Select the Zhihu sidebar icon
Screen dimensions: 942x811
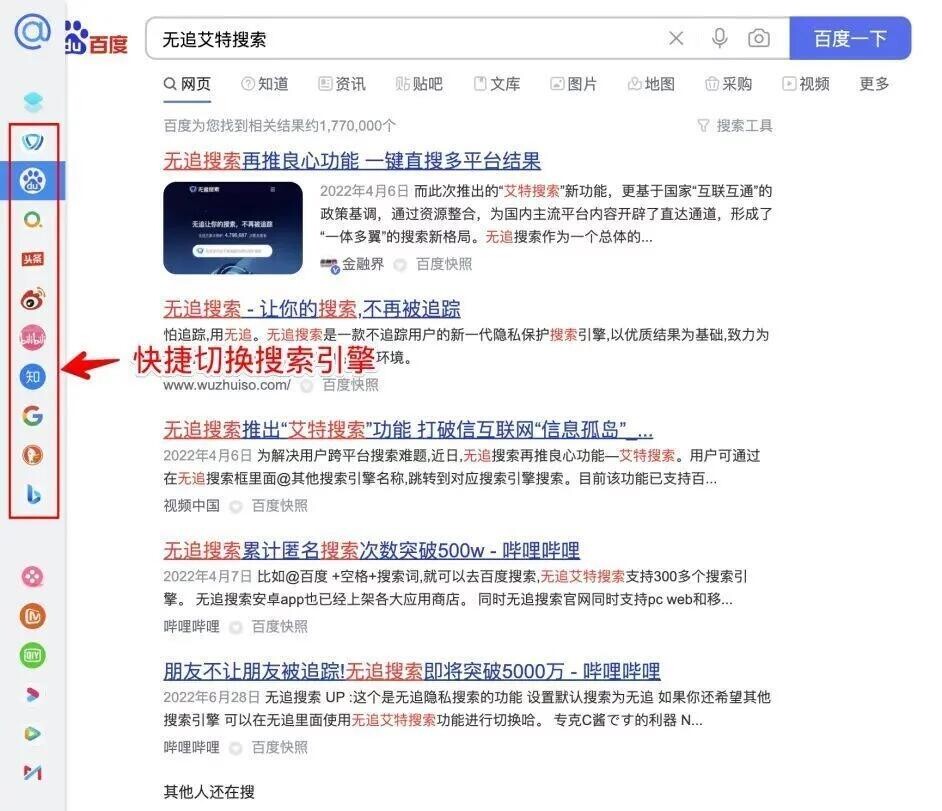point(32,377)
